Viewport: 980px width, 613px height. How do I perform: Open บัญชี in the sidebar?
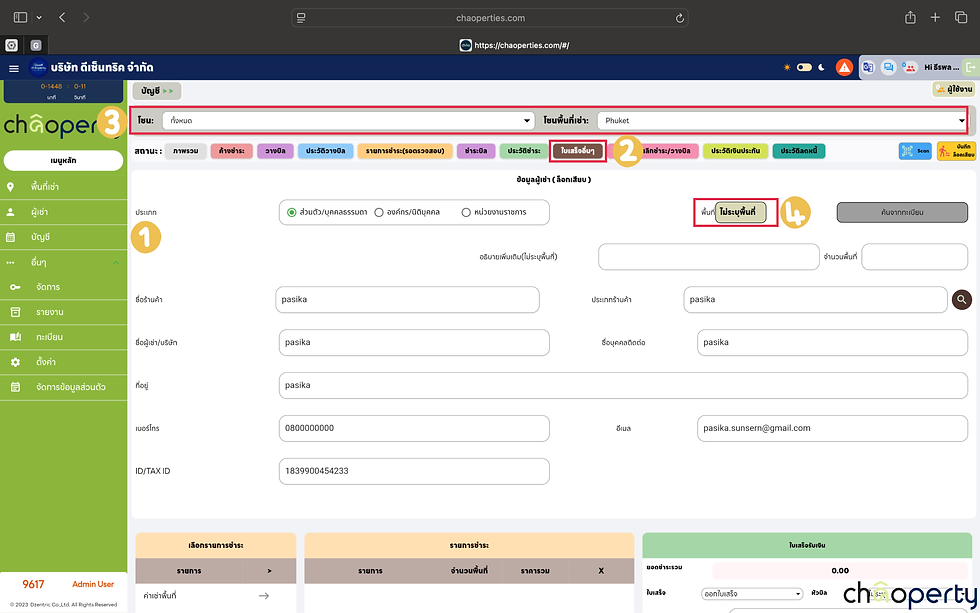(x=63, y=237)
